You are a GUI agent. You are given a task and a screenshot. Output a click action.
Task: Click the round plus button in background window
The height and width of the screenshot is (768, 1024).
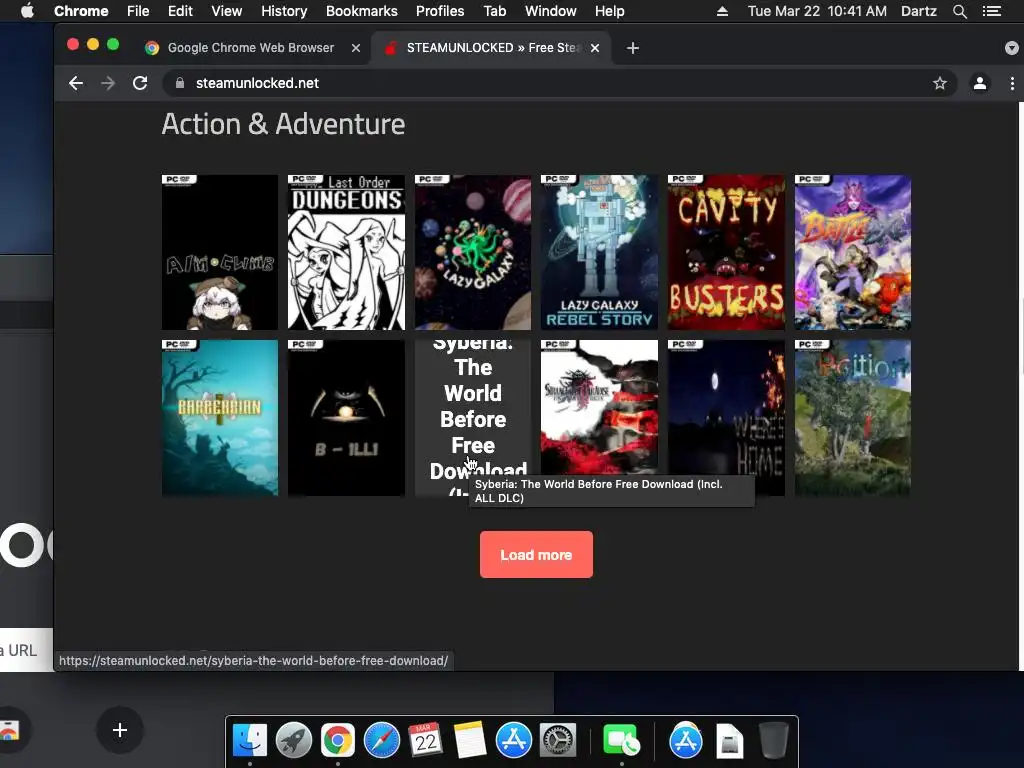[120, 730]
